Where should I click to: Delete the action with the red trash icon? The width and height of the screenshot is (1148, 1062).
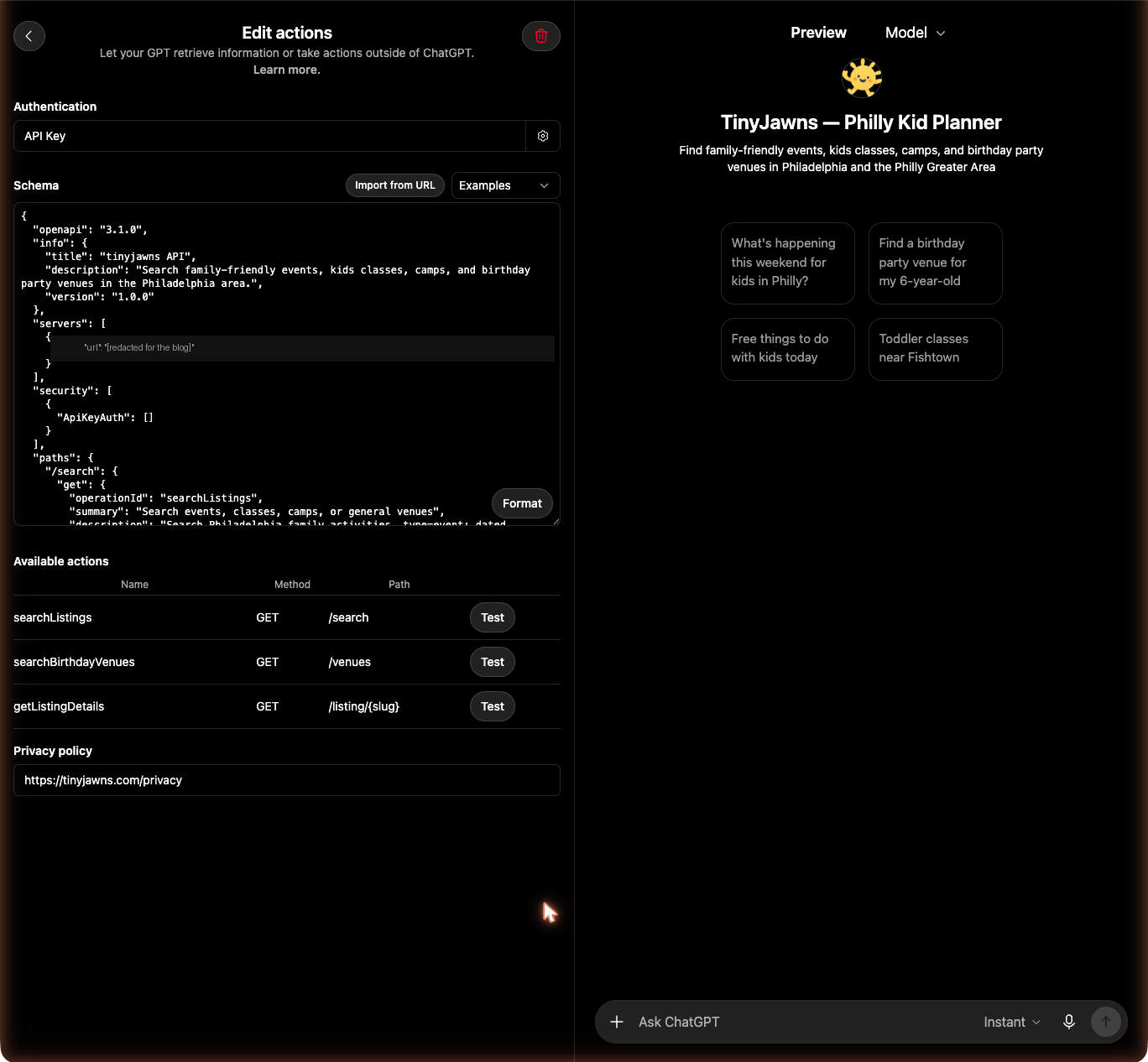(x=541, y=36)
